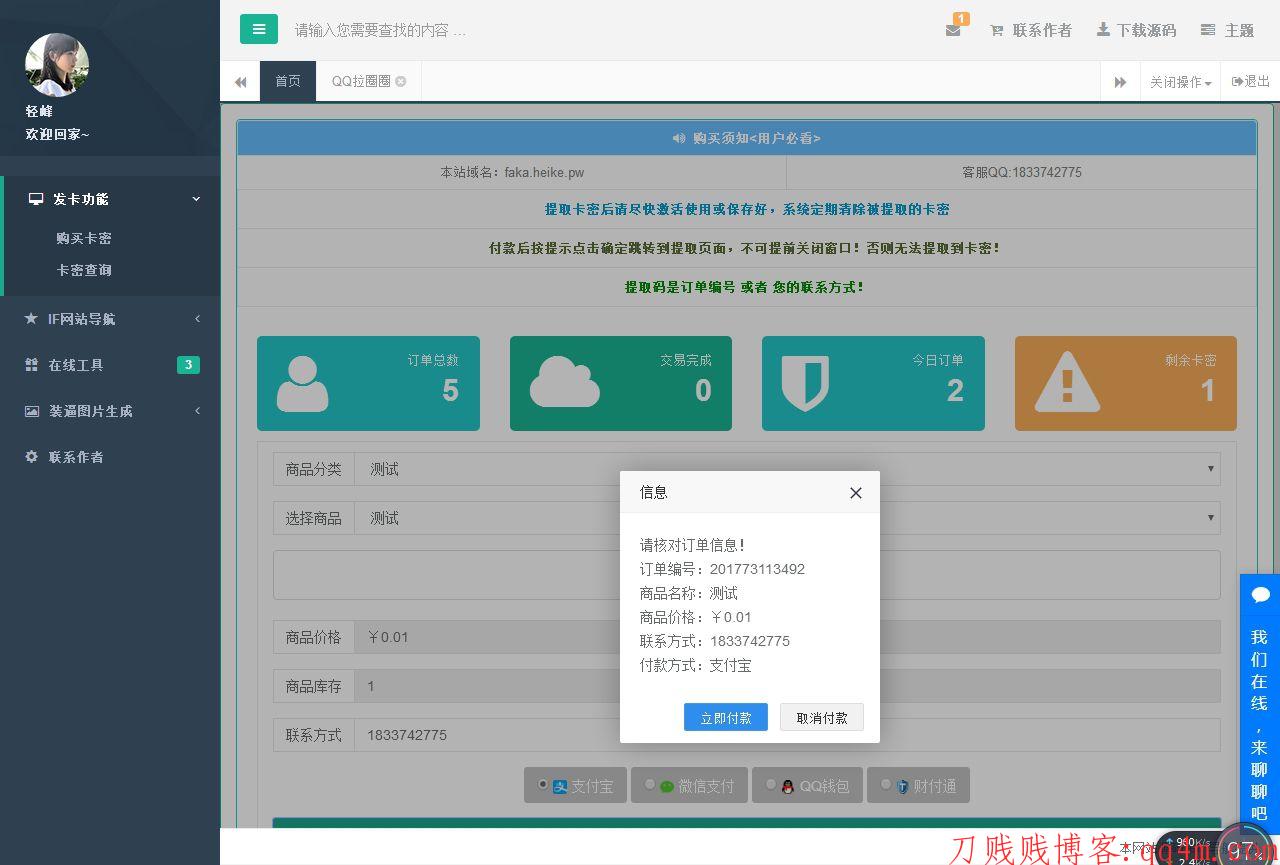
Task: Click the person icon on 订单总数 card
Action: (302, 384)
